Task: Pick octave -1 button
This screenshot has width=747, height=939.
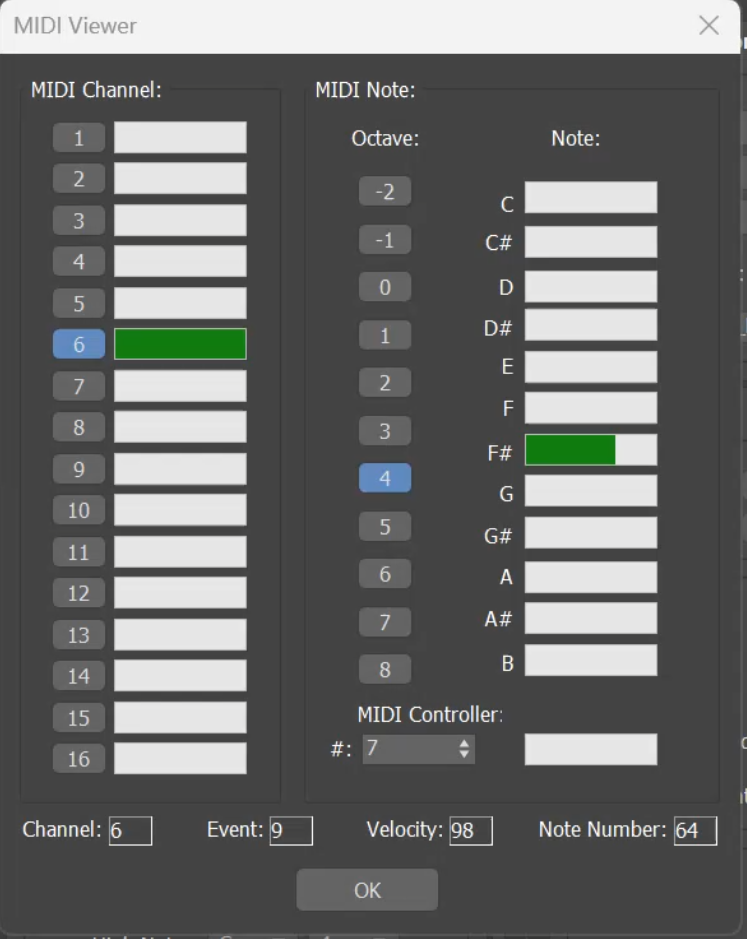Action: [x=385, y=240]
